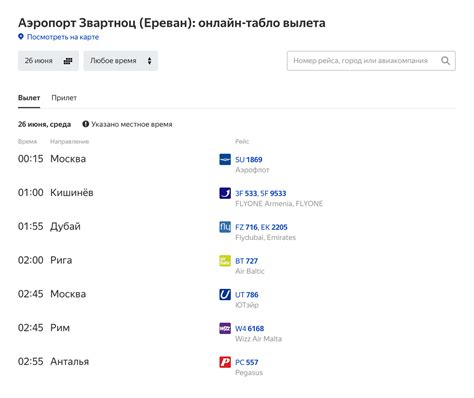Open flight 5F 9533 link

point(273,193)
